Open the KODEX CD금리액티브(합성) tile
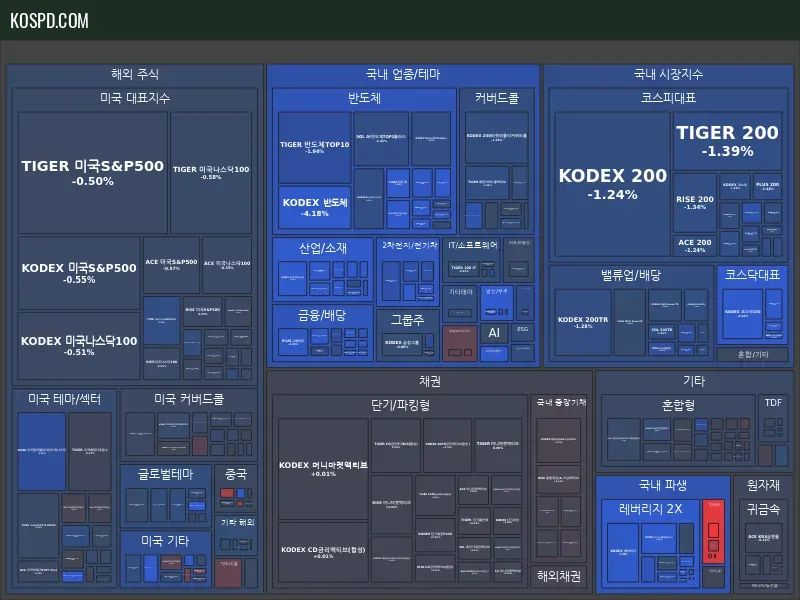 coord(323,552)
